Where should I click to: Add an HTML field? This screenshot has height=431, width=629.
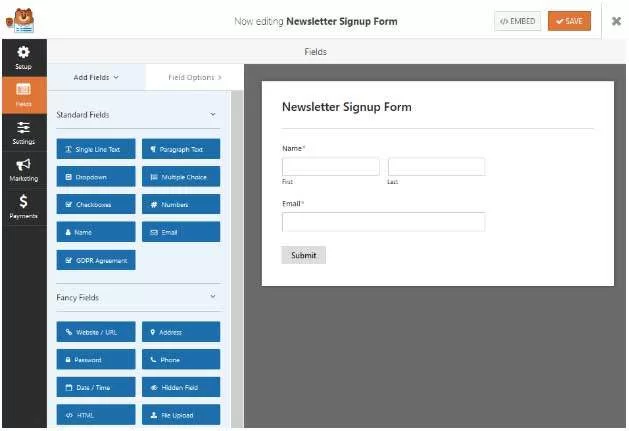(96, 415)
